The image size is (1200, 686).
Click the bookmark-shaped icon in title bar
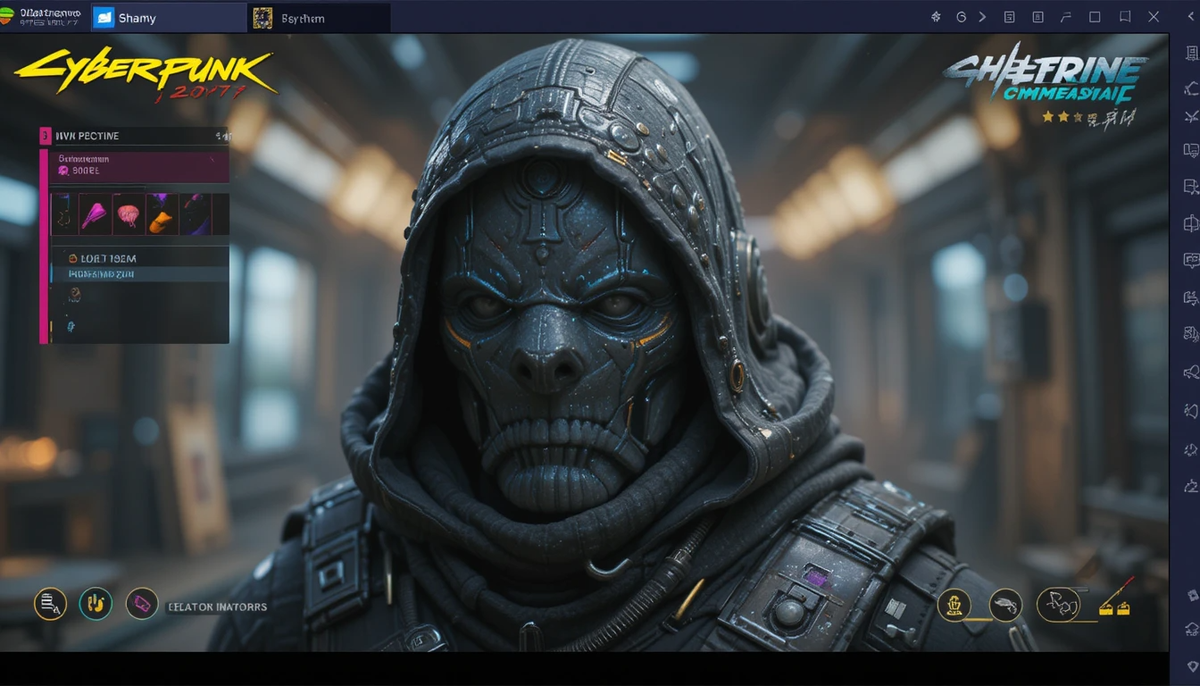point(1125,17)
